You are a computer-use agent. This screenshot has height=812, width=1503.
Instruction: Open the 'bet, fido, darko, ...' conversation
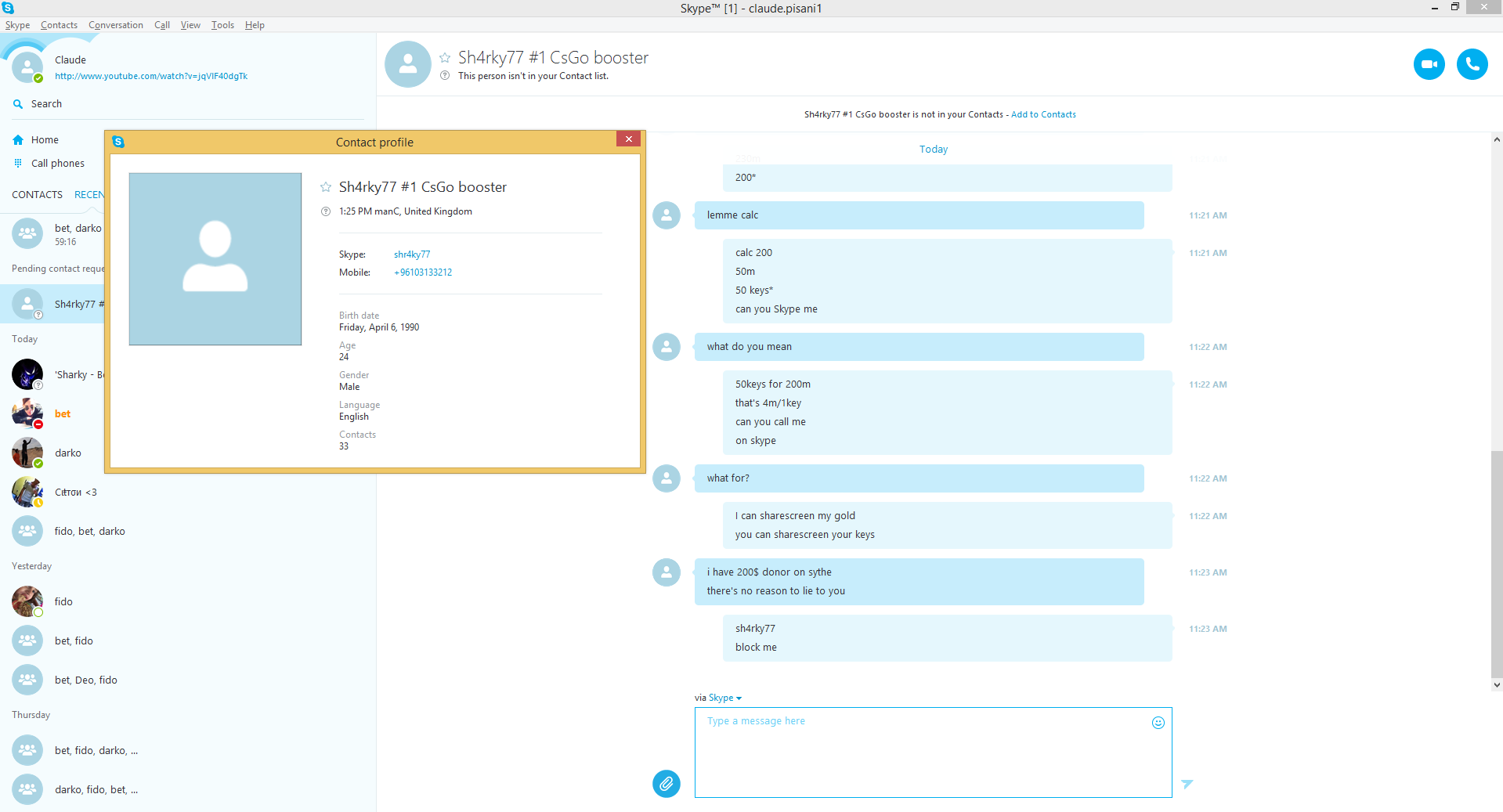(x=188, y=750)
